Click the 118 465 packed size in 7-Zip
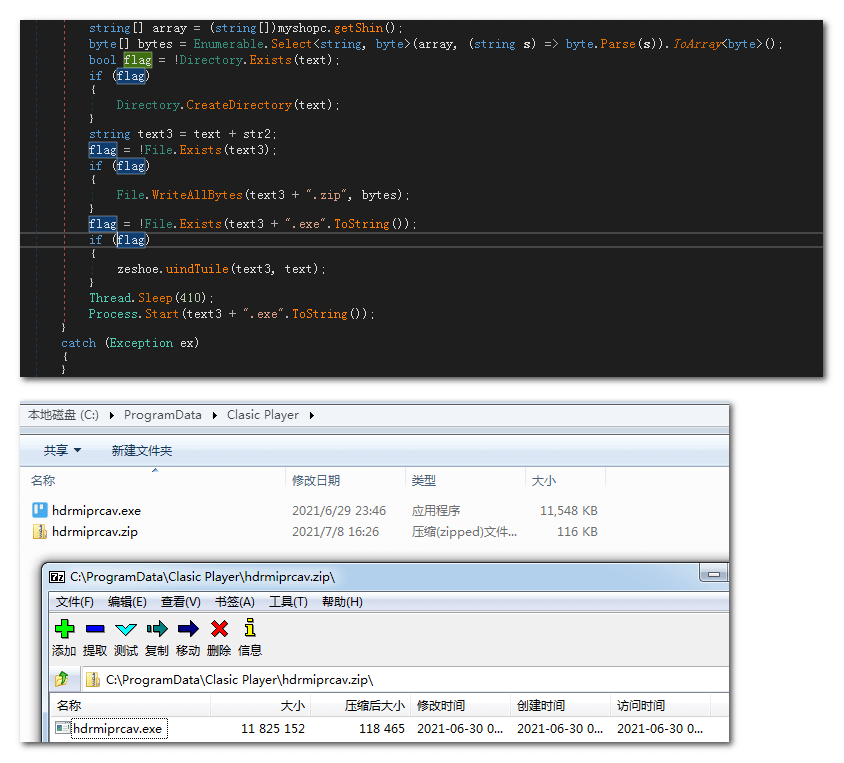The height and width of the screenshot is (763, 844). 382,729
